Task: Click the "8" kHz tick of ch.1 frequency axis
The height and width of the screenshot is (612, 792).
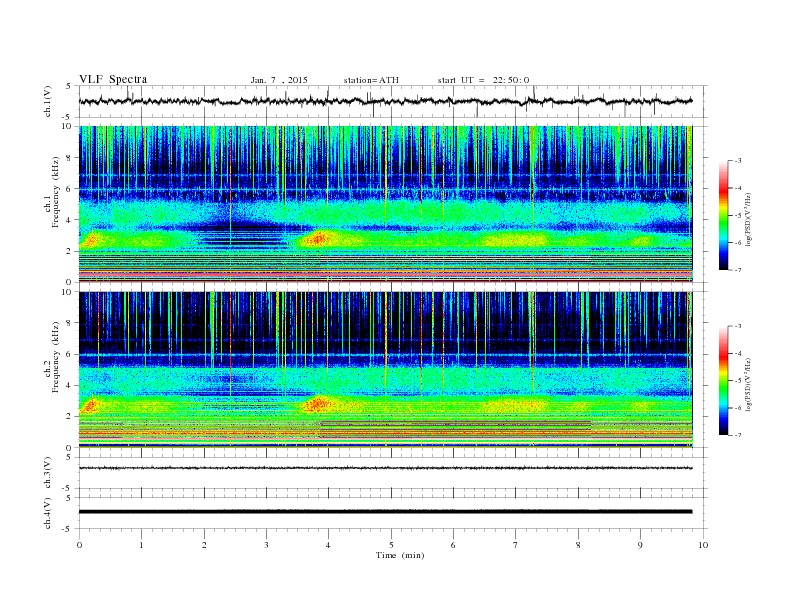Action: tap(70, 158)
